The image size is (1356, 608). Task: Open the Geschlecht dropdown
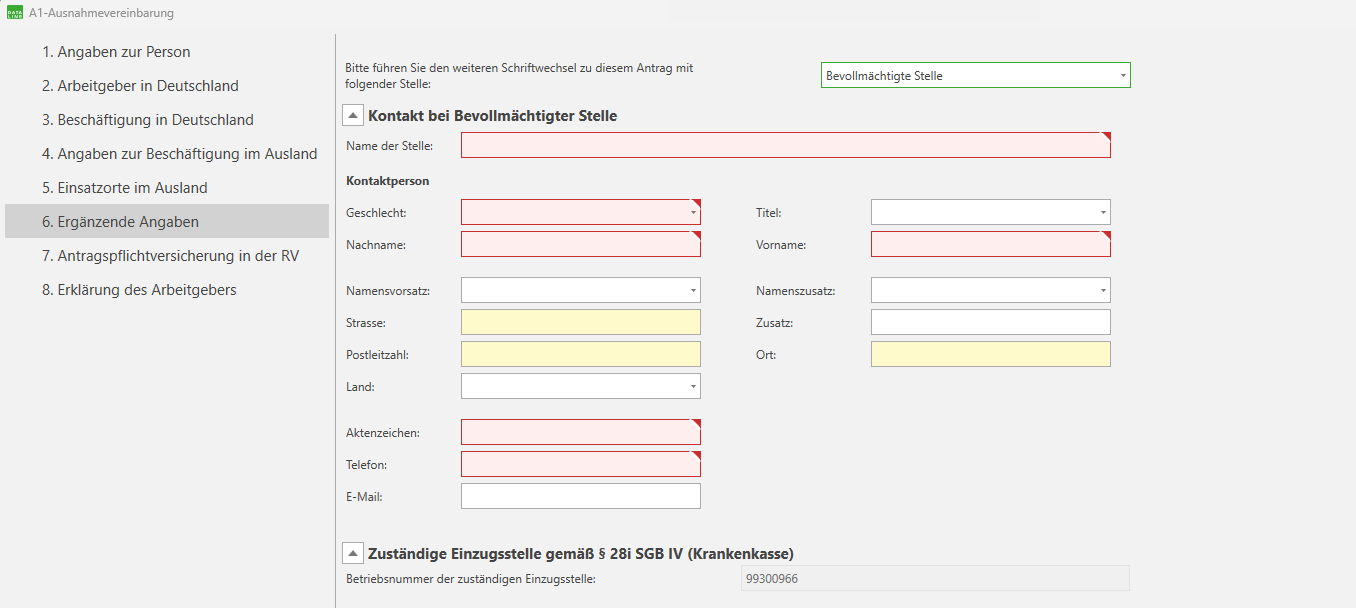click(580, 212)
